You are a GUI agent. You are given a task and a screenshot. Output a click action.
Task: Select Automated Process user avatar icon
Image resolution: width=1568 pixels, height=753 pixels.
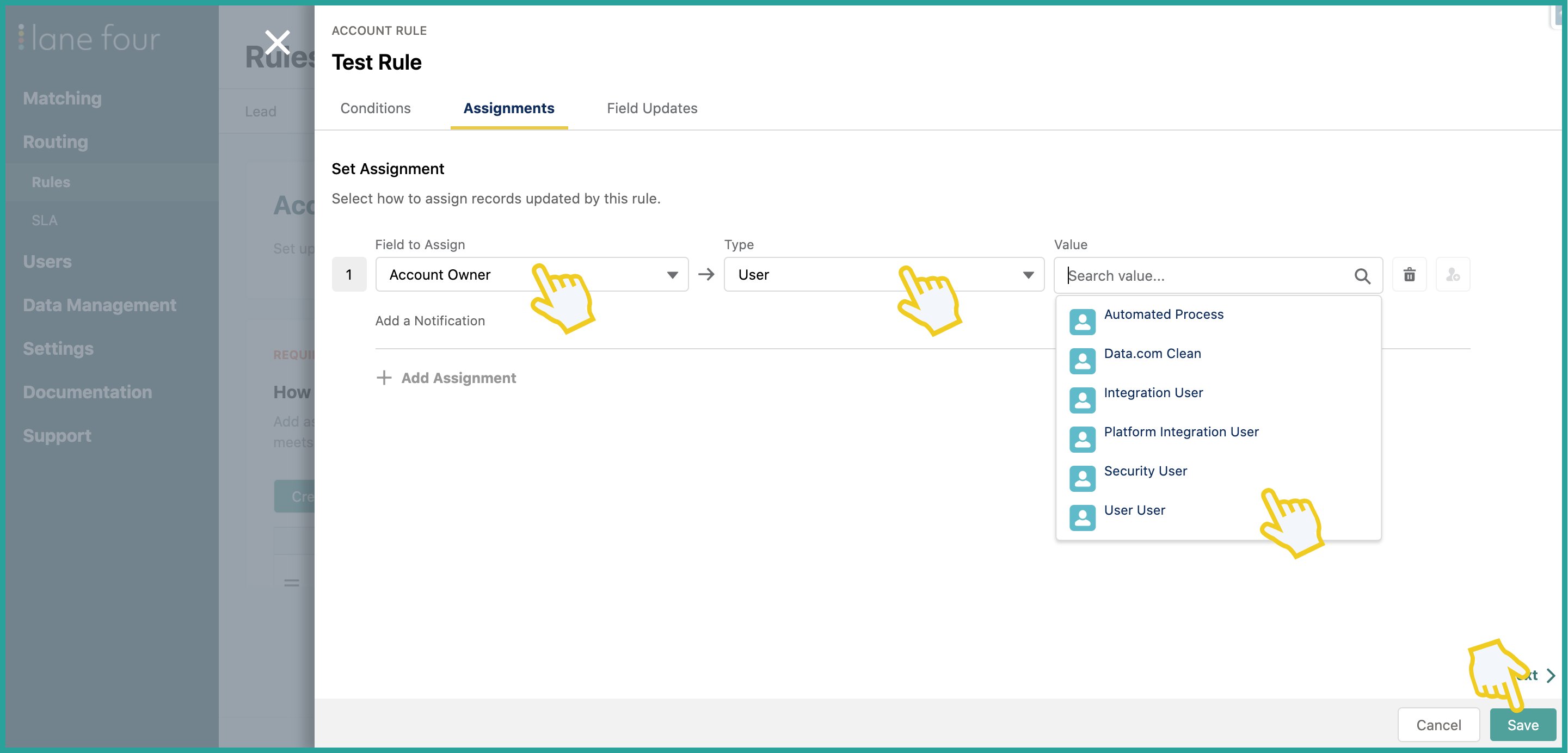tap(1081, 322)
